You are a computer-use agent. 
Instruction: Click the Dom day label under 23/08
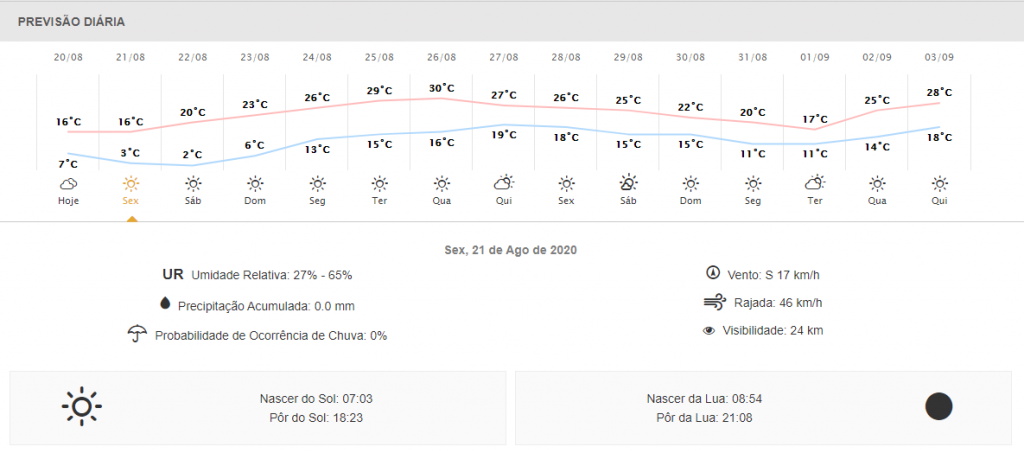tap(255, 201)
